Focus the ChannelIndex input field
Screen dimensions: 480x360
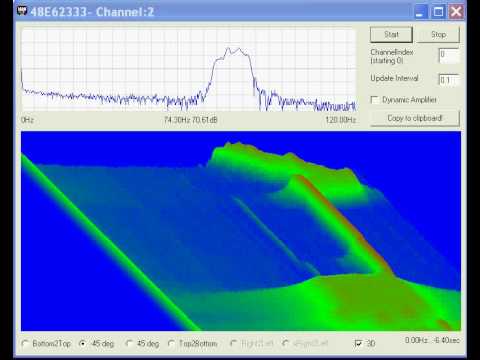click(x=449, y=55)
